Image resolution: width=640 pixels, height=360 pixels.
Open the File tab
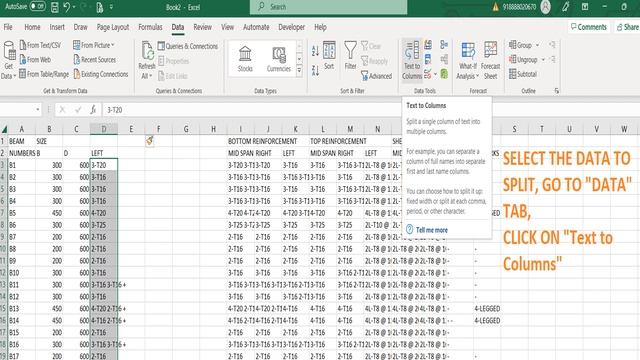(x=8, y=27)
